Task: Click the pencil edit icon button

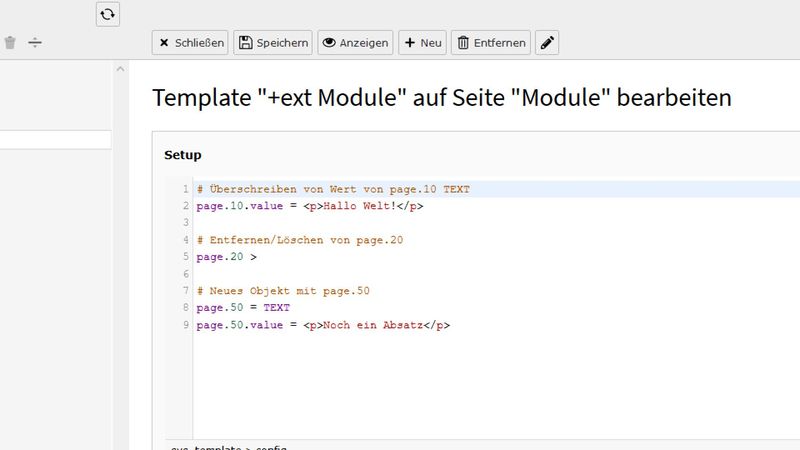Action: (547, 43)
